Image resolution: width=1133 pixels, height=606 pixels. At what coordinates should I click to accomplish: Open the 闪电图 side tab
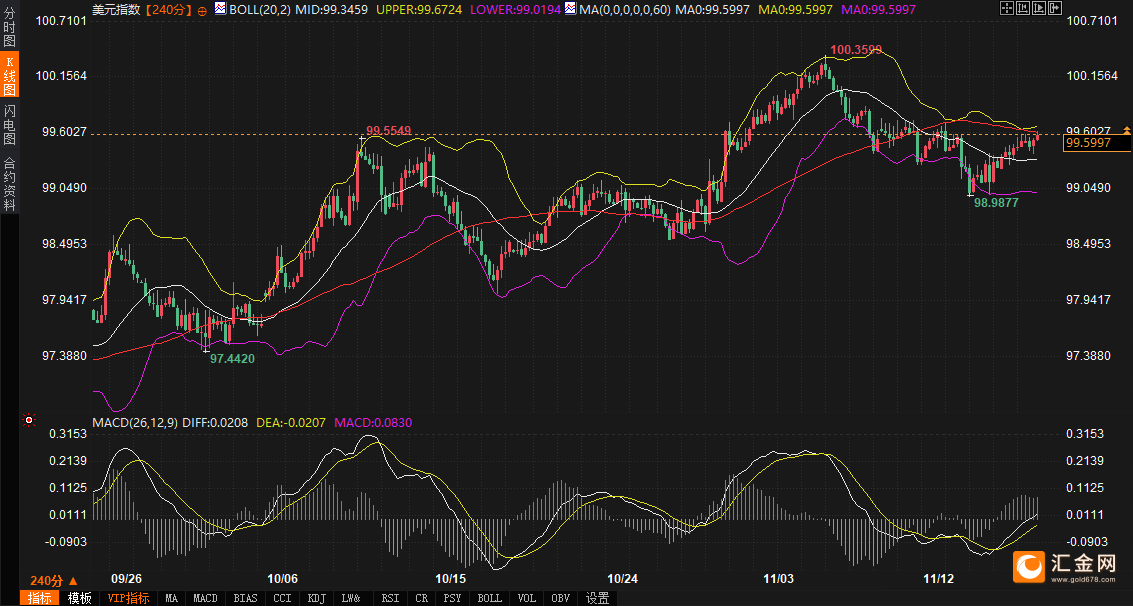(10, 124)
